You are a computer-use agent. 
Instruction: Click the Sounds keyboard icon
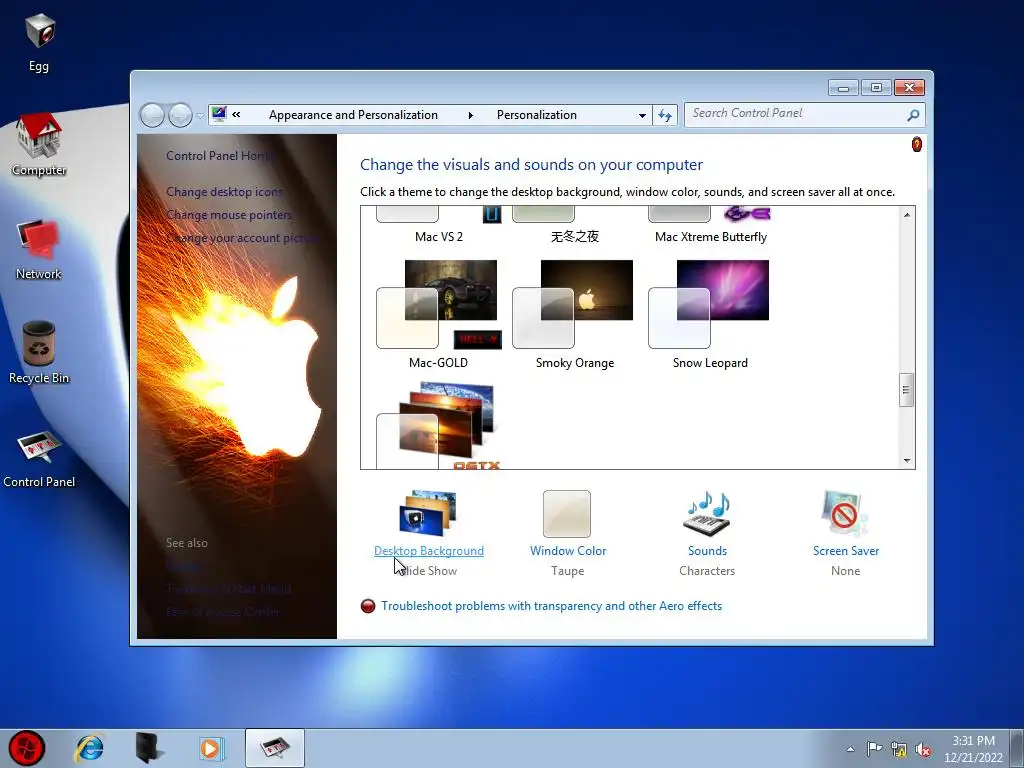coord(707,514)
